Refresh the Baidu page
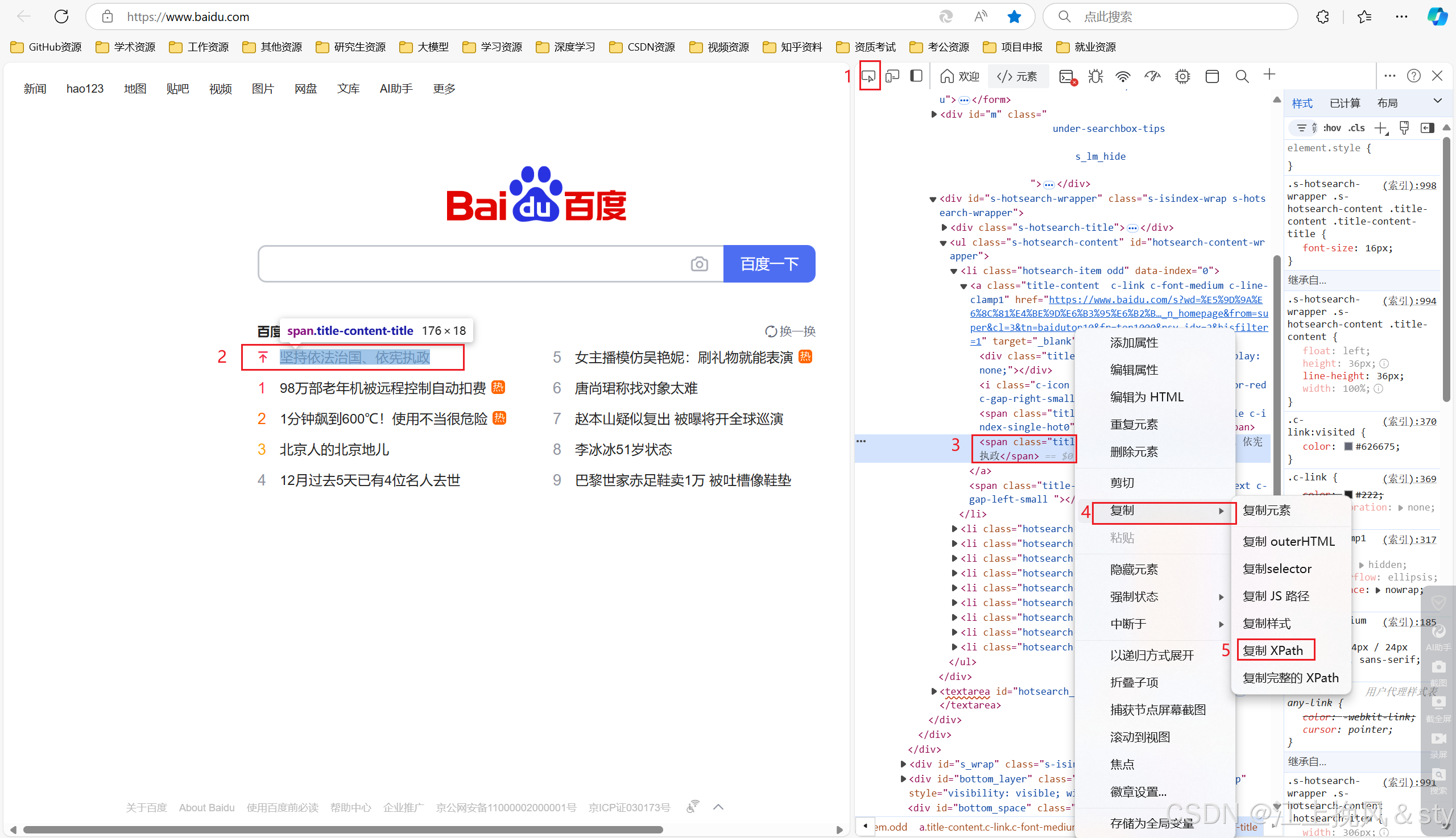Screen dimensions: 1456x838 click(x=61, y=16)
